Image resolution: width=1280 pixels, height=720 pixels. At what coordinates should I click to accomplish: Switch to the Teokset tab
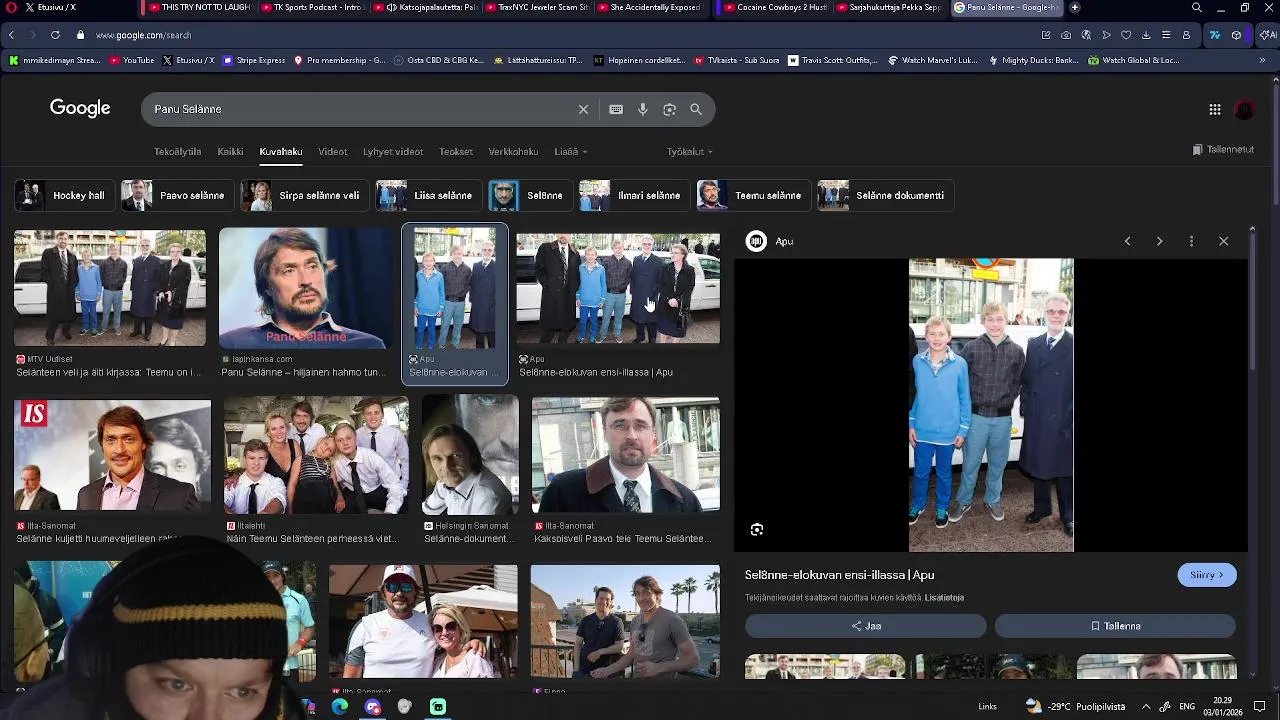click(x=456, y=152)
